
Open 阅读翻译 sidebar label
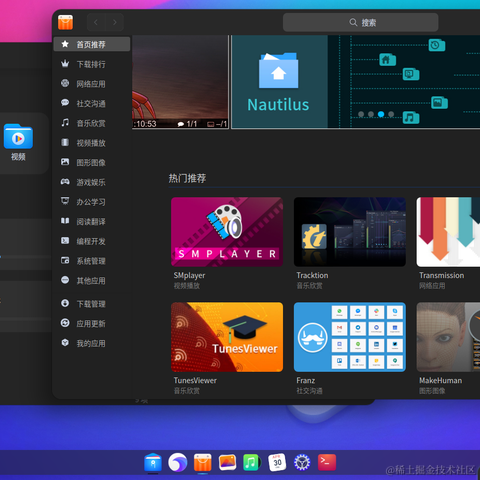click(x=91, y=221)
